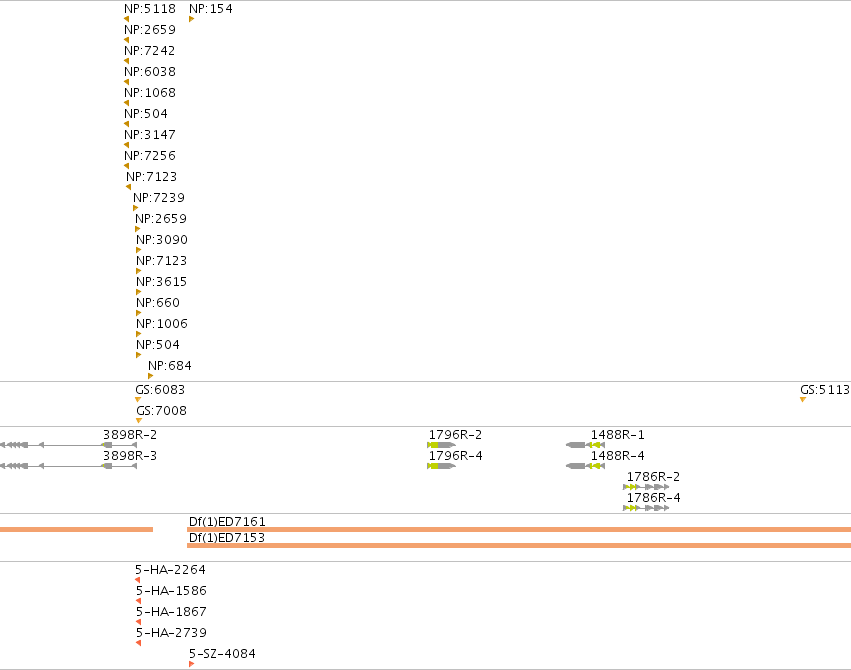The image size is (851, 670).
Task: Click the GS:6083 insertion label
Action: click(x=160, y=390)
